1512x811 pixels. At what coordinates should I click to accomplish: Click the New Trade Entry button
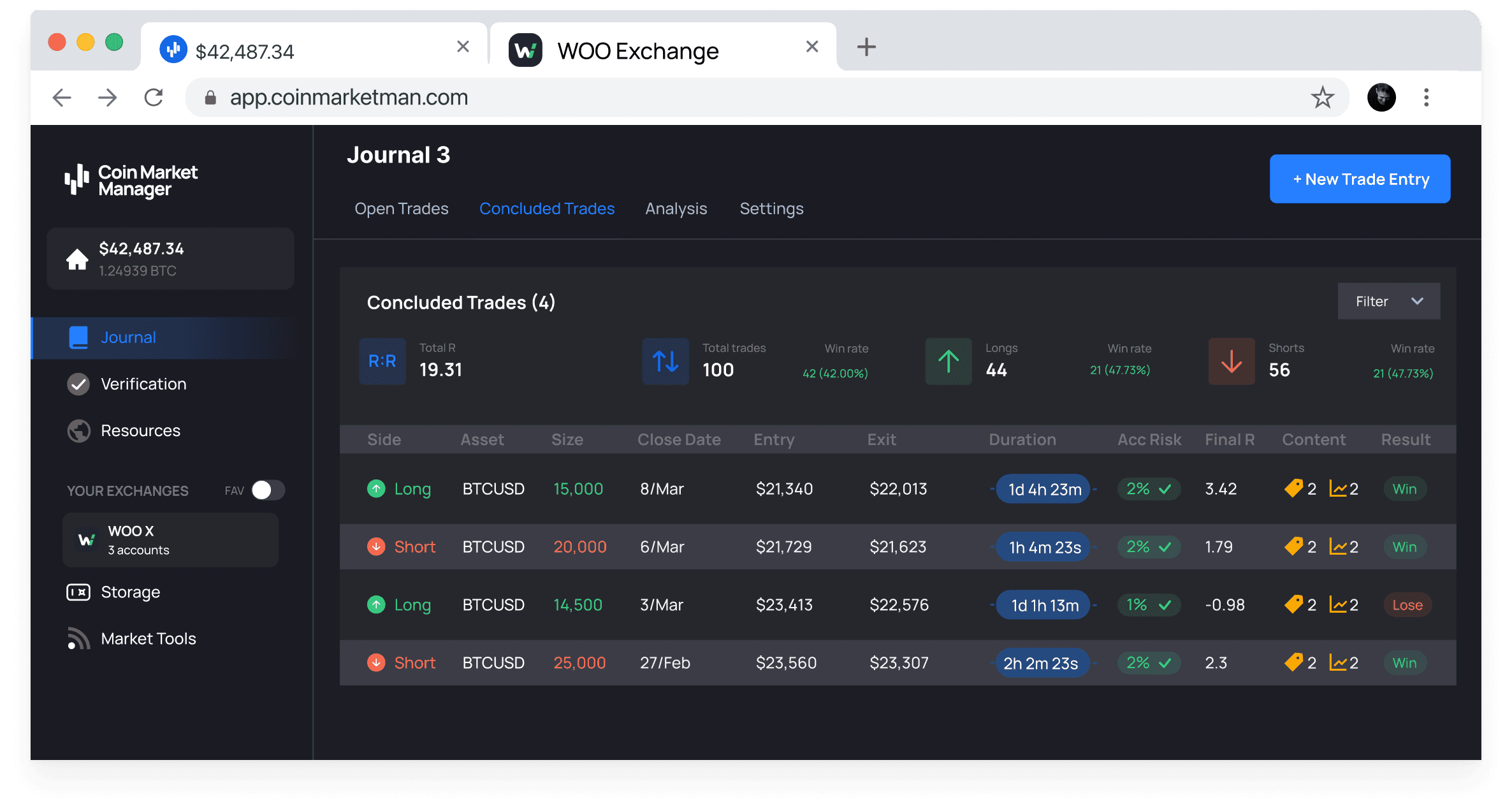1361,179
